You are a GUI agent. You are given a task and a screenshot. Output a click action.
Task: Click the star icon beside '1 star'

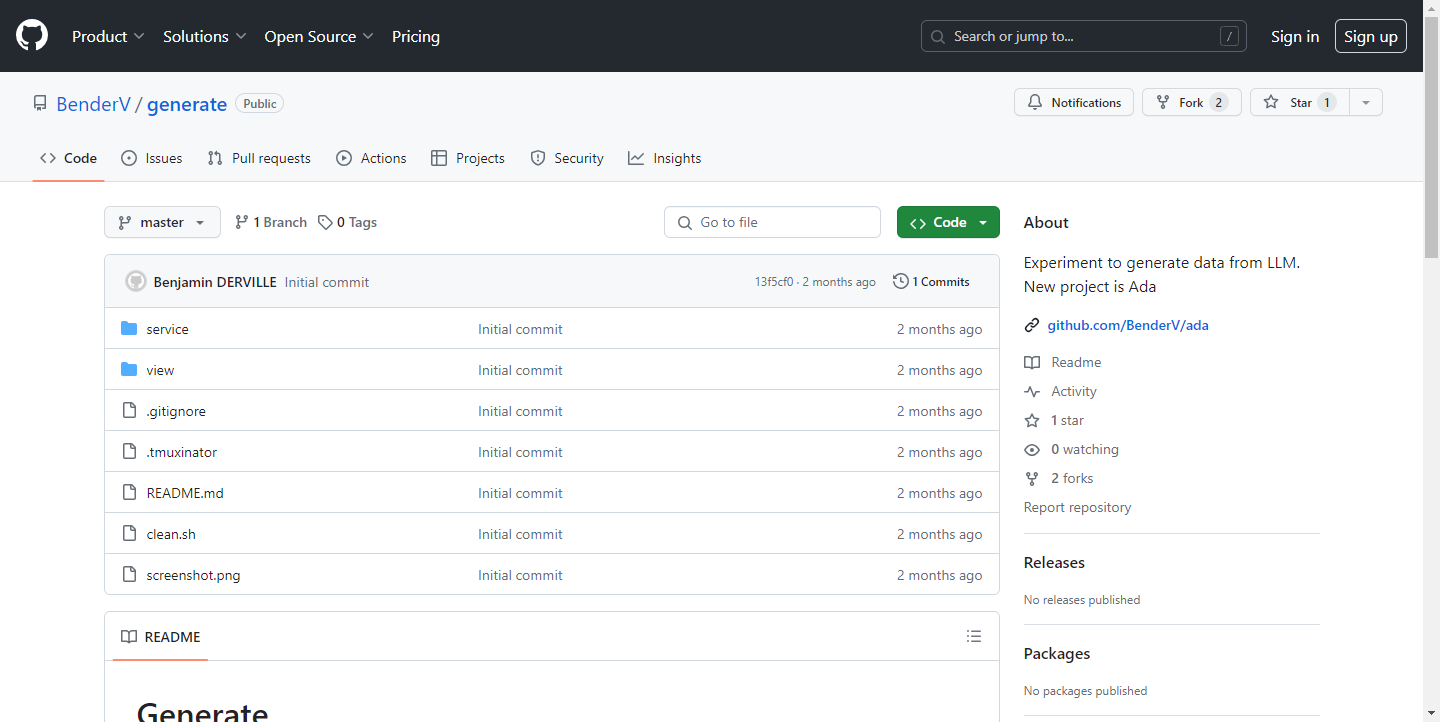pyautogui.click(x=1032, y=421)
